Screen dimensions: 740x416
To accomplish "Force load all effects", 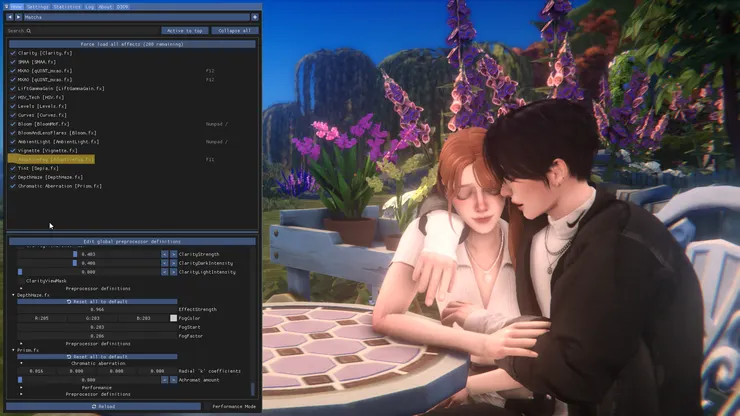I will (x=132, y=44).
